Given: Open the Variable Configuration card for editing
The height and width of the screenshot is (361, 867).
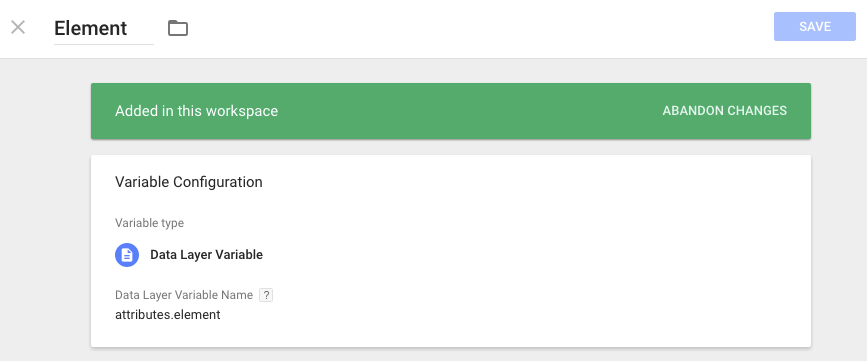Looking at the screenshot, I should [x=451, y=251].
